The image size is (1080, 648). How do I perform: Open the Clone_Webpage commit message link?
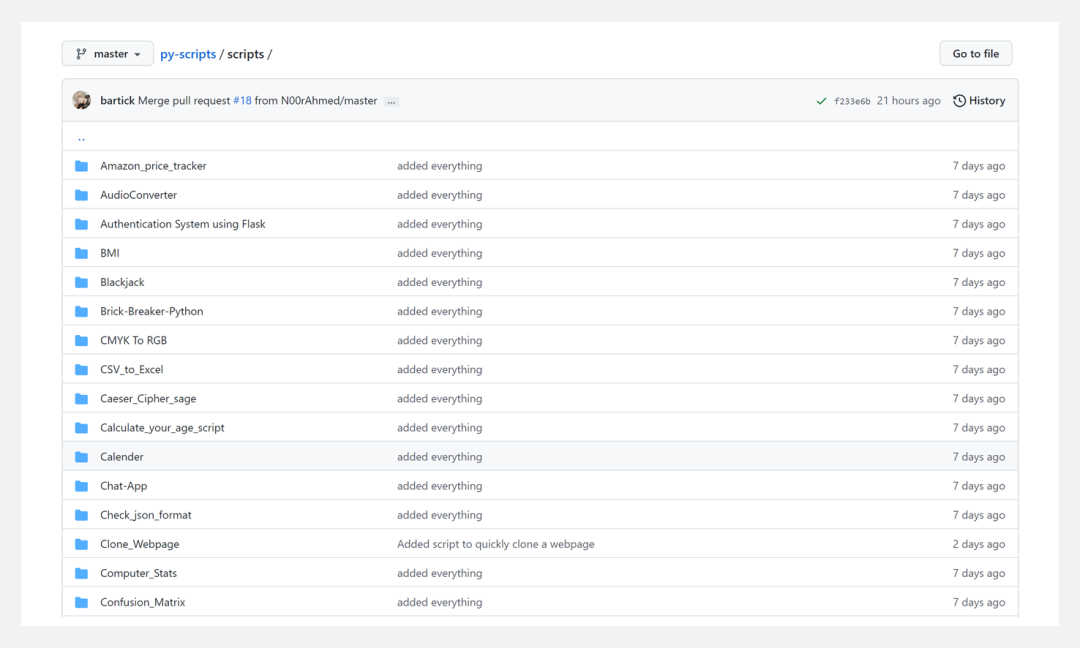pyautogui.click(x=495, y=544)
